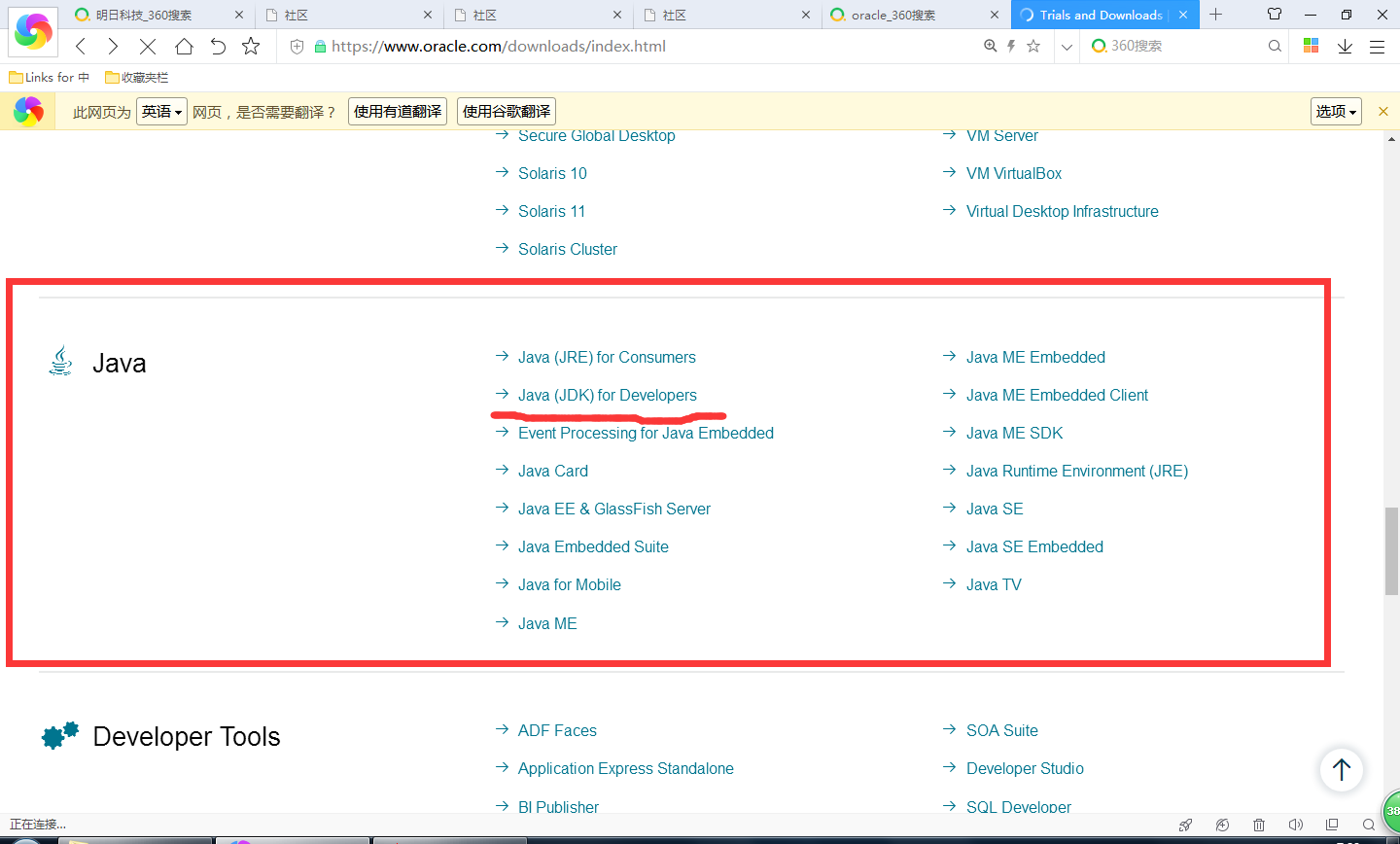Click the leaf-plus icon in status bar
This screenshot has width=1400, height=844.
point(1222,825)
